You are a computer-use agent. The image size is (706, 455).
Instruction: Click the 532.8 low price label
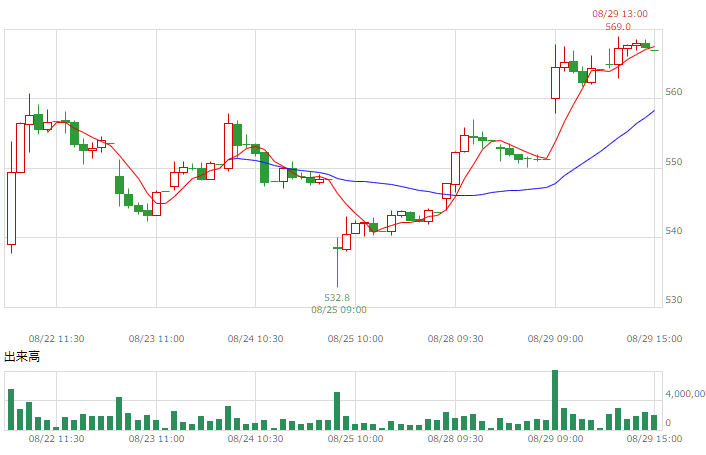click(x=337, y=297)
